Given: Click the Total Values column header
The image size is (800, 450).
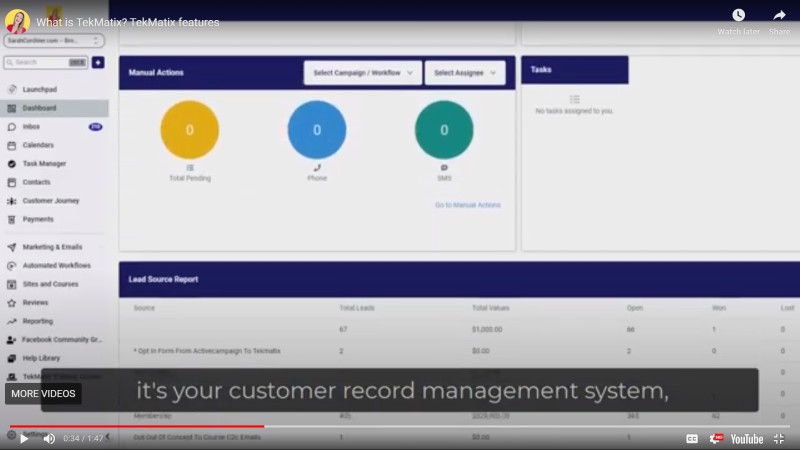Looking at the screenshot, I should pos(490,308).
